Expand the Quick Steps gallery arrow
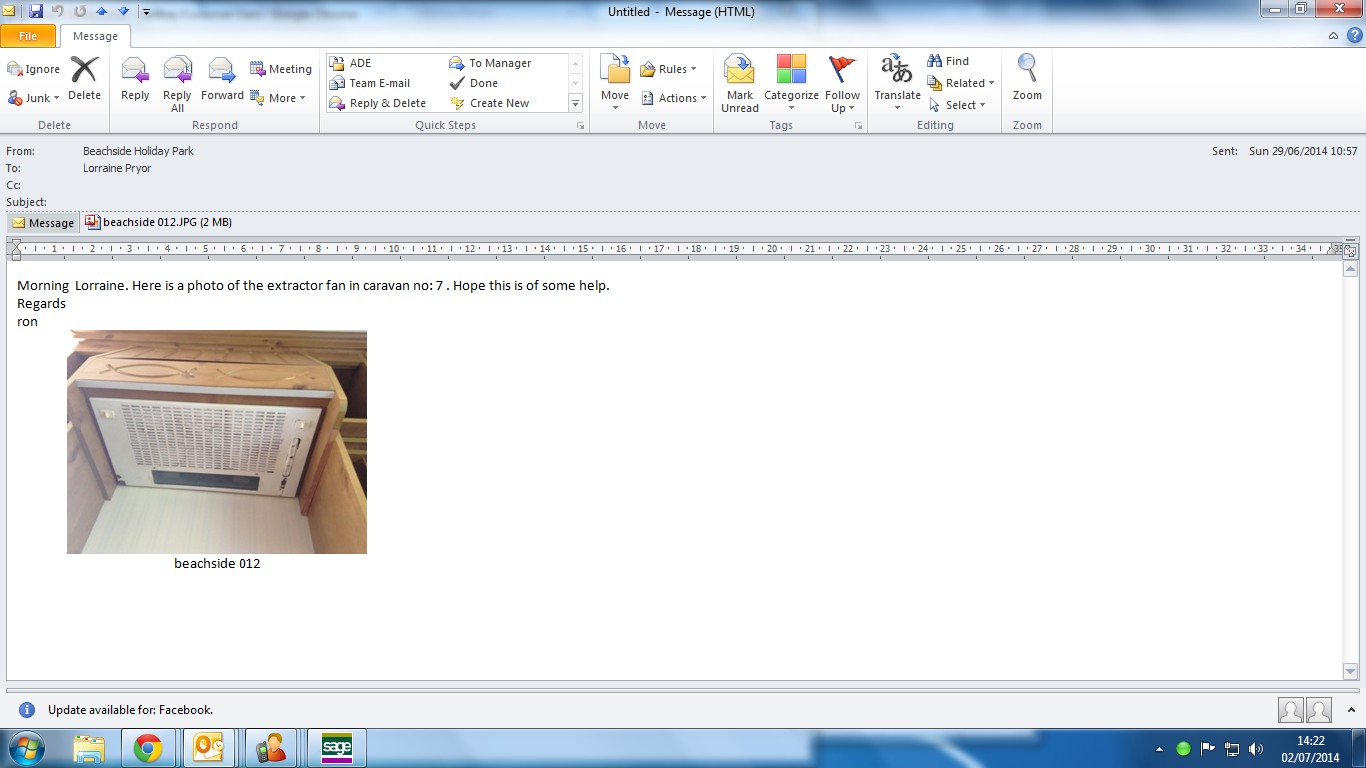 pos(575,104)
